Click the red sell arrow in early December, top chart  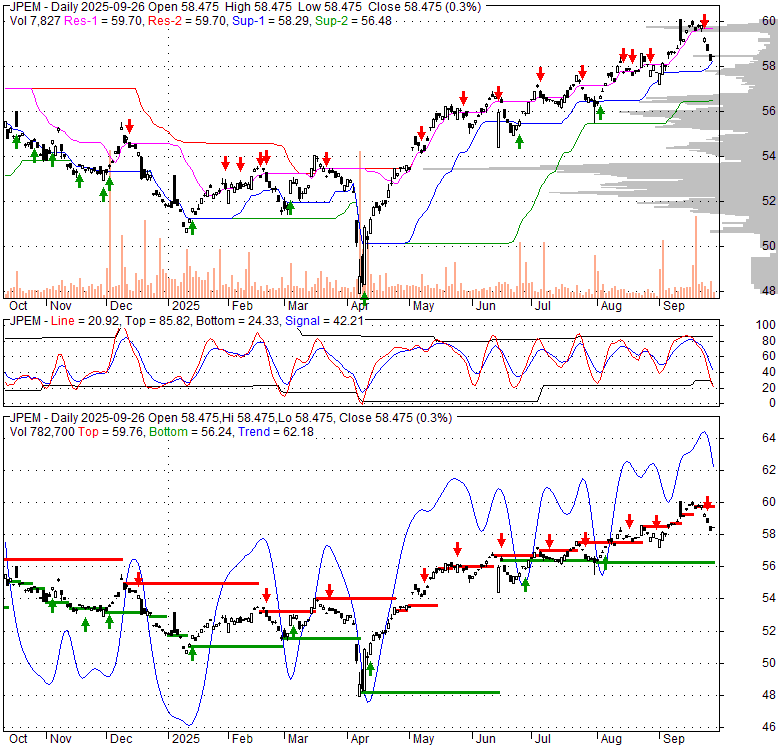click(129, 126)
